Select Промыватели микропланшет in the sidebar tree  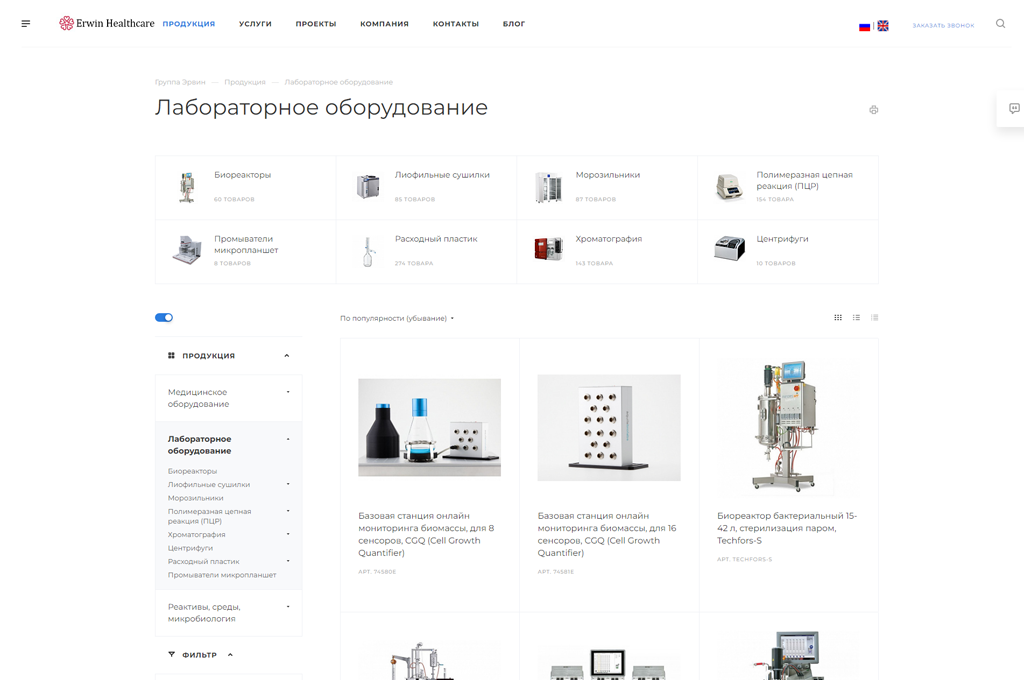222,575
